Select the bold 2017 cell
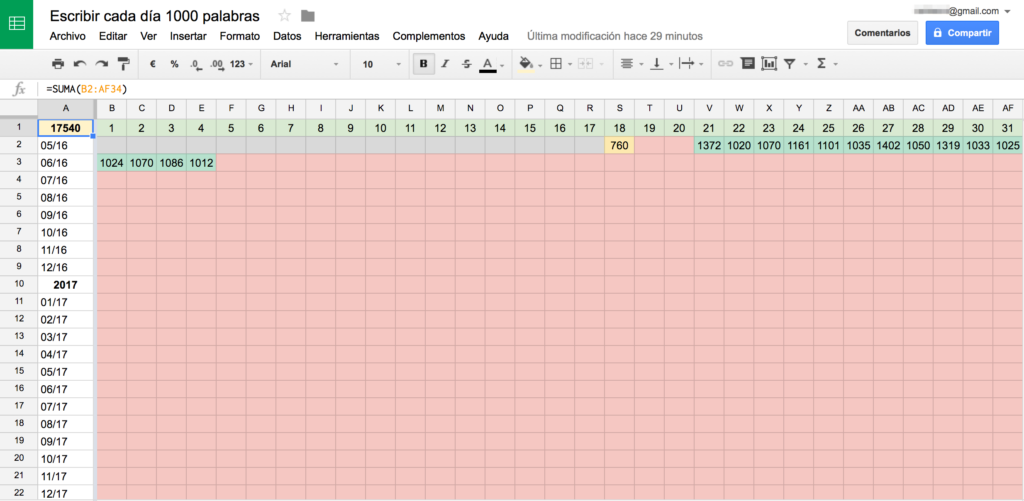The height and width of the screenshot is (501, 1024). click(65, 285)
